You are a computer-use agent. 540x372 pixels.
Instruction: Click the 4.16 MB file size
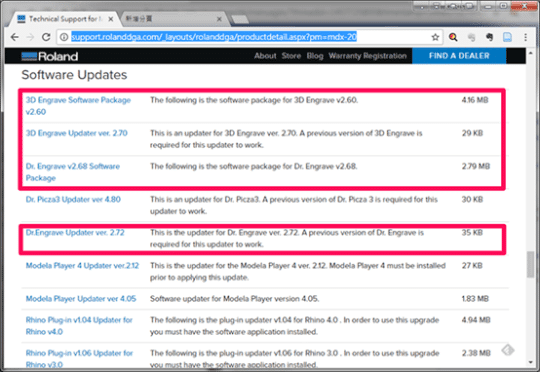(x=475, y=100)
